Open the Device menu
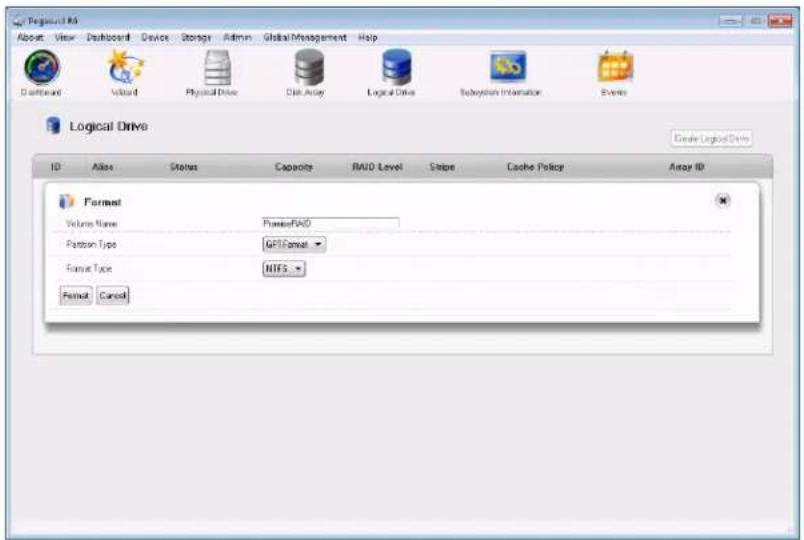Image resolution: width=804 pixels, height=540 pixels. [x=155, y=37]
